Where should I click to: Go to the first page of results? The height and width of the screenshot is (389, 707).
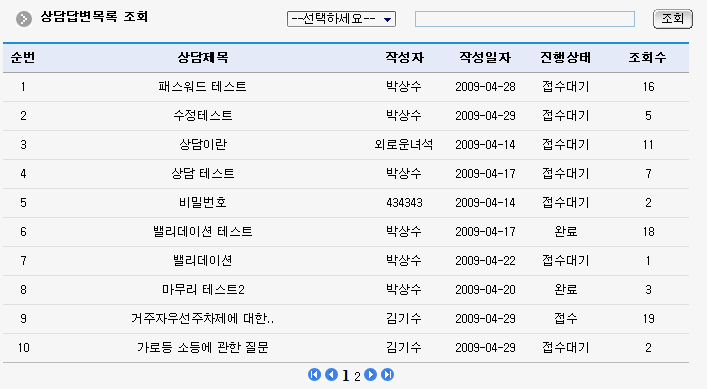tap(315, 375)
